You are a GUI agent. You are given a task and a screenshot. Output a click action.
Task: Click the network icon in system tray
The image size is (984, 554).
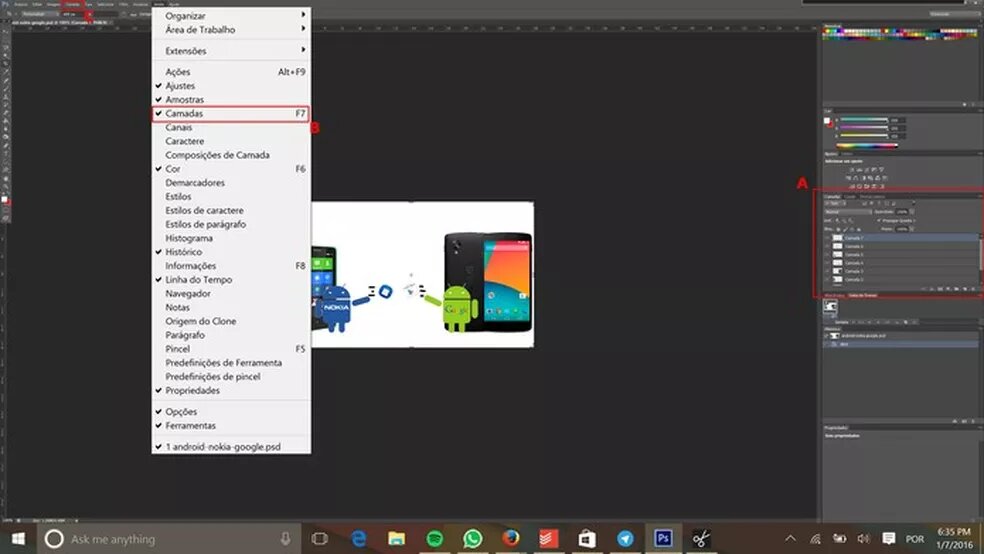(815, 538)
